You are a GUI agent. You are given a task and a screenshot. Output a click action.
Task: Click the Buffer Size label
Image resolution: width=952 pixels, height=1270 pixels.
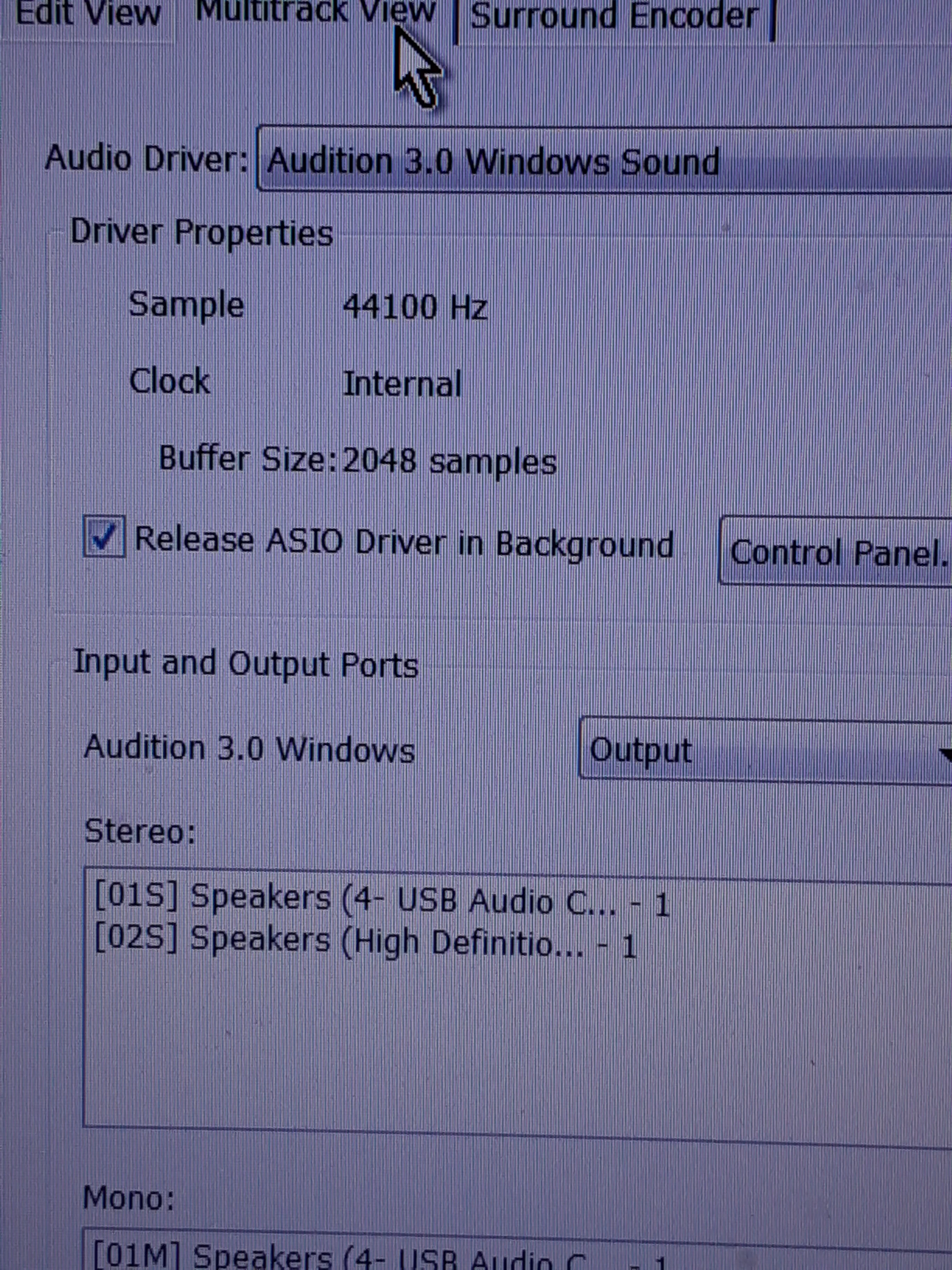[248, 459]
